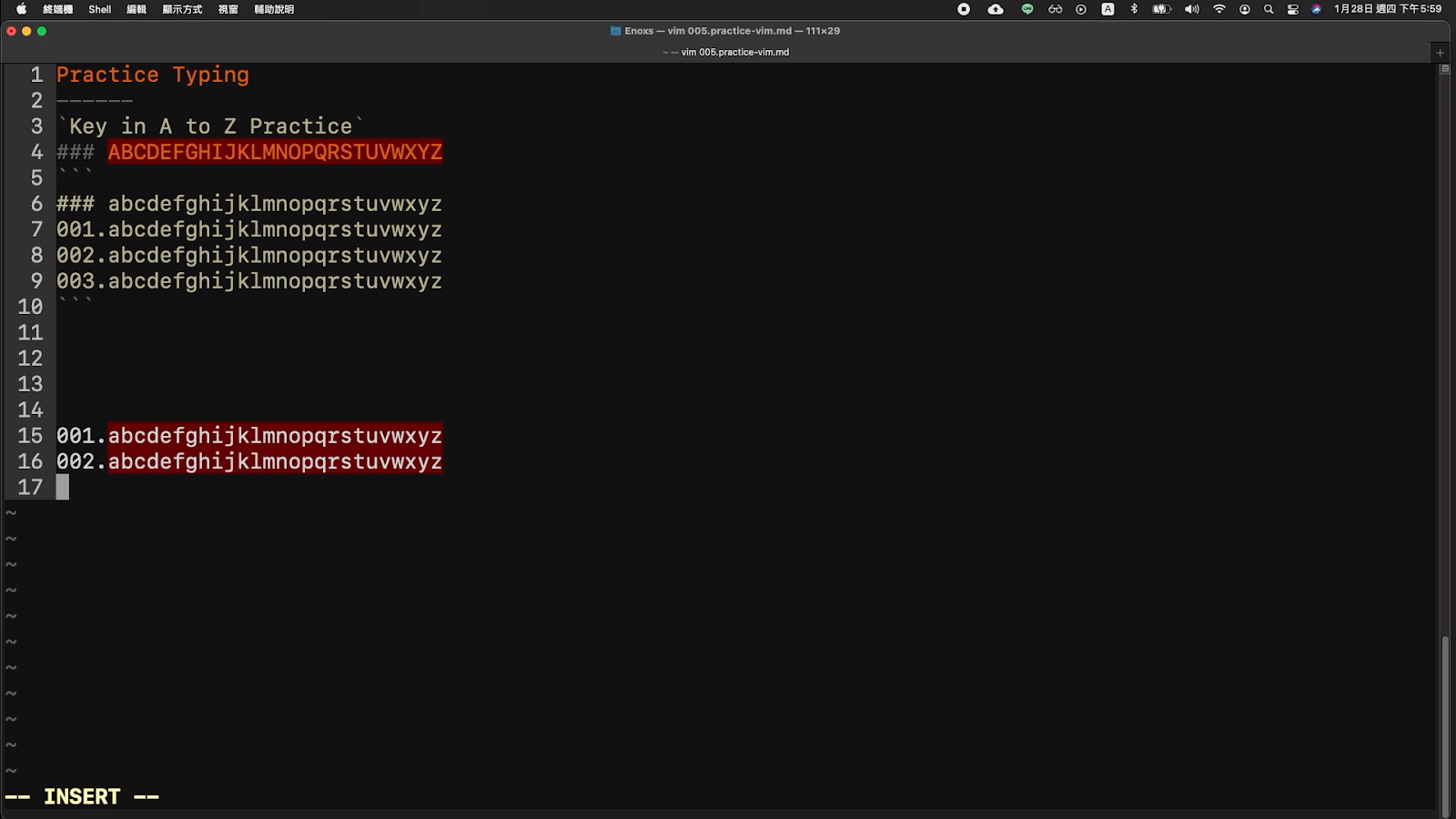
Task: Open the 編輯 menu
Action: click(136, 9)
